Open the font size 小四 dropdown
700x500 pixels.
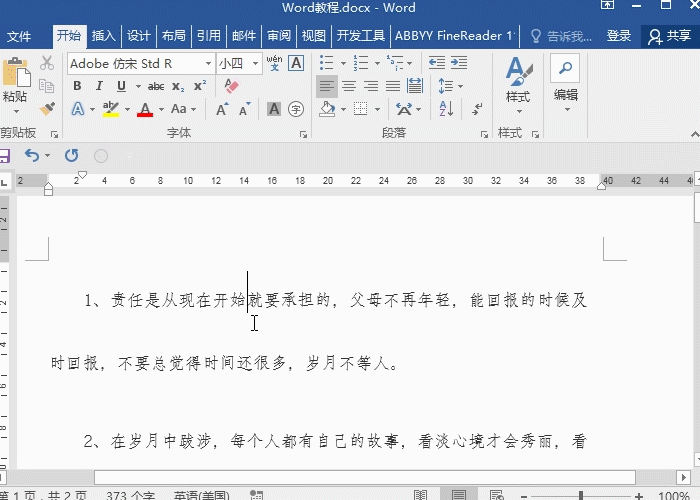pos(256,64)
